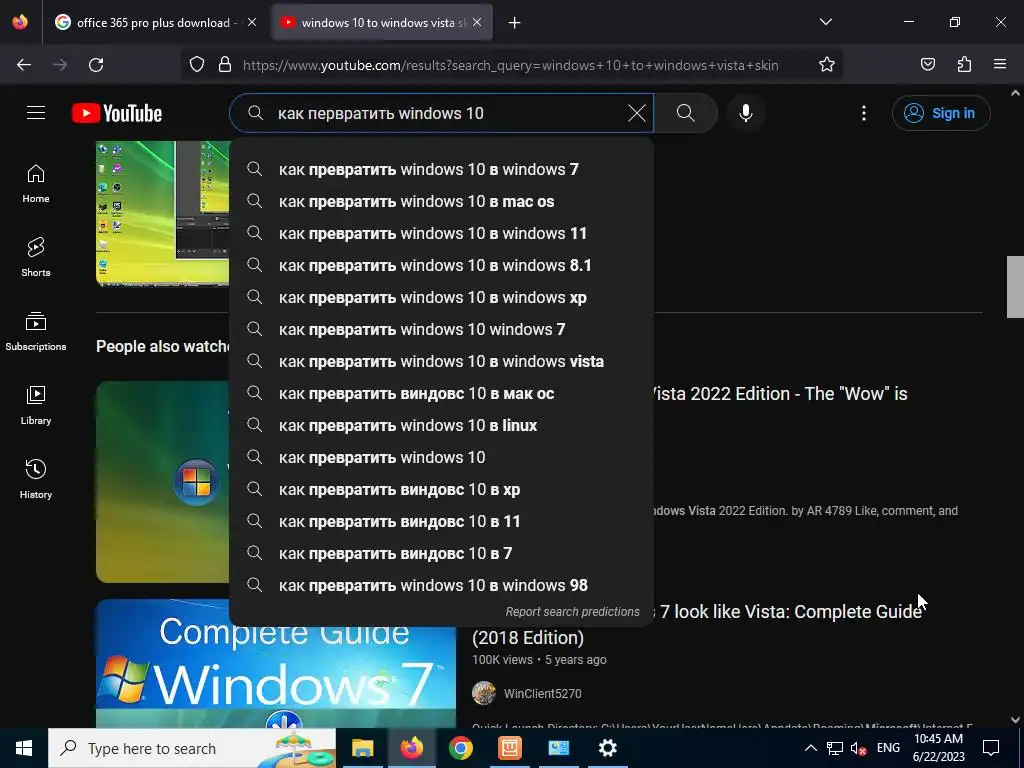Click the taskbar 'Type here to search' box
The height and width of the screenshot is (768, 1024).
192,748
